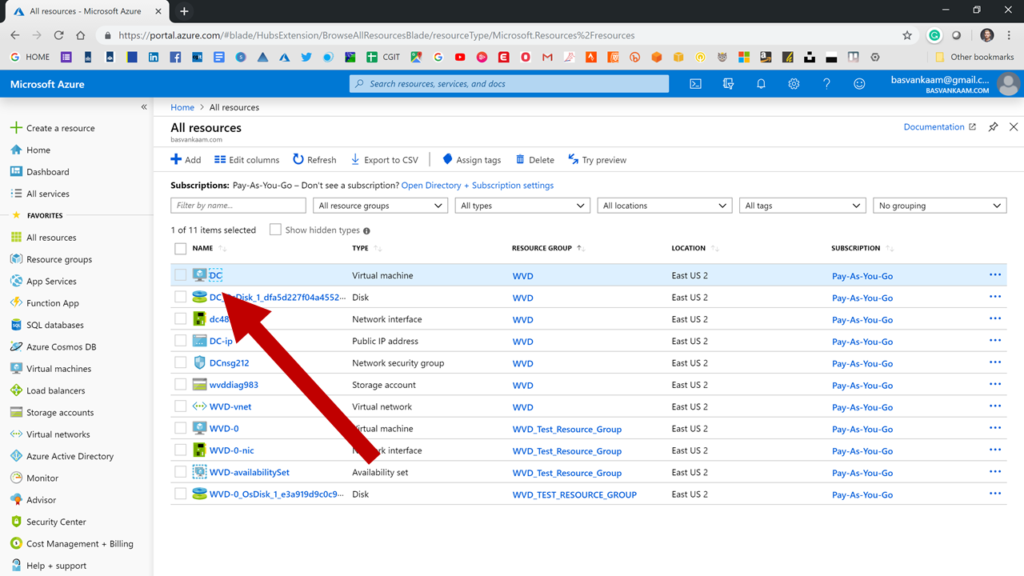Click the info icon beside Show hidden types
The width and height of the screenshot is (1024, 576).
[366, 231]
